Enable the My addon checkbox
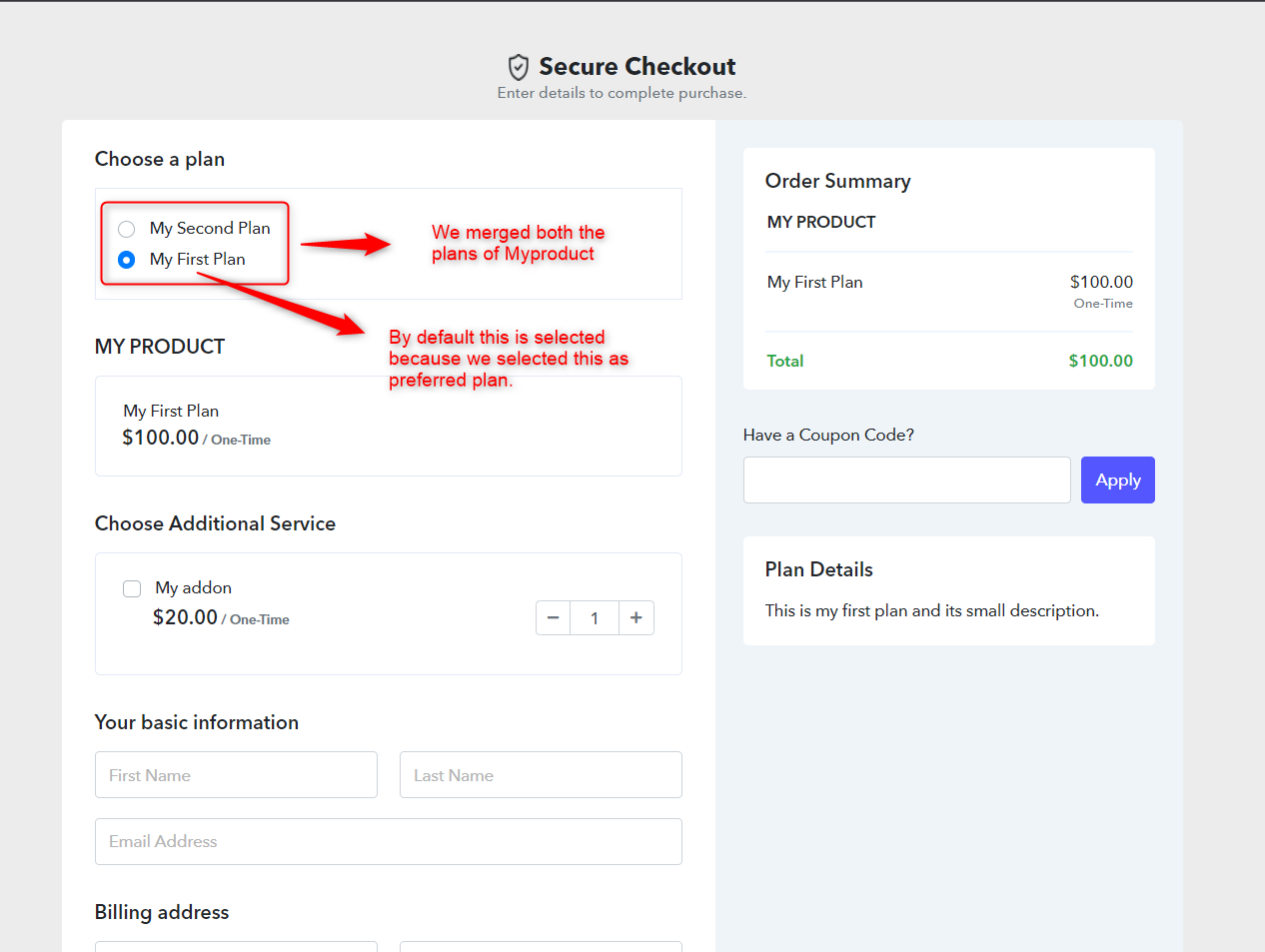Image resolution: width=1265 pixels, height=952 pixels. coord(132,588)
